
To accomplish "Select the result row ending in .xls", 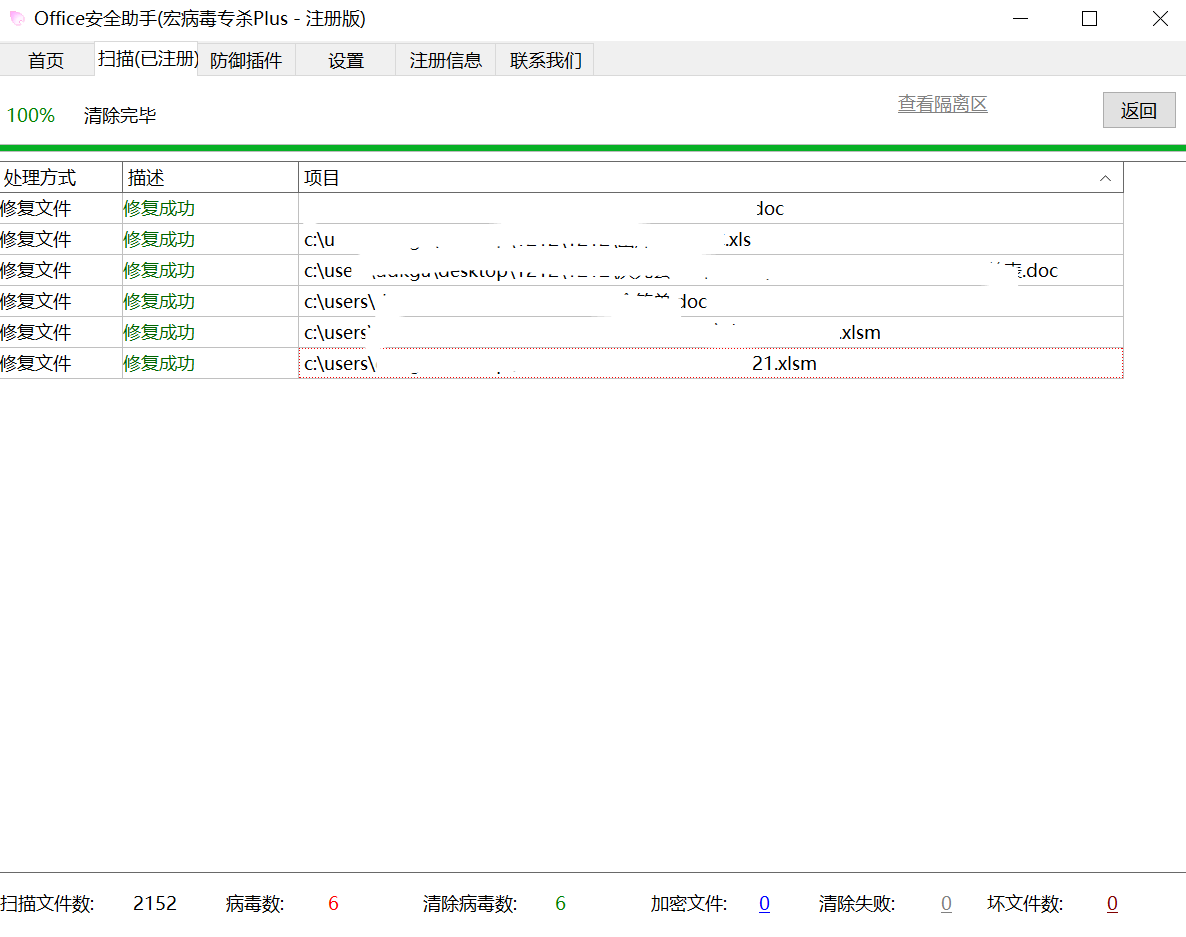I will click(x=710, y=240).
